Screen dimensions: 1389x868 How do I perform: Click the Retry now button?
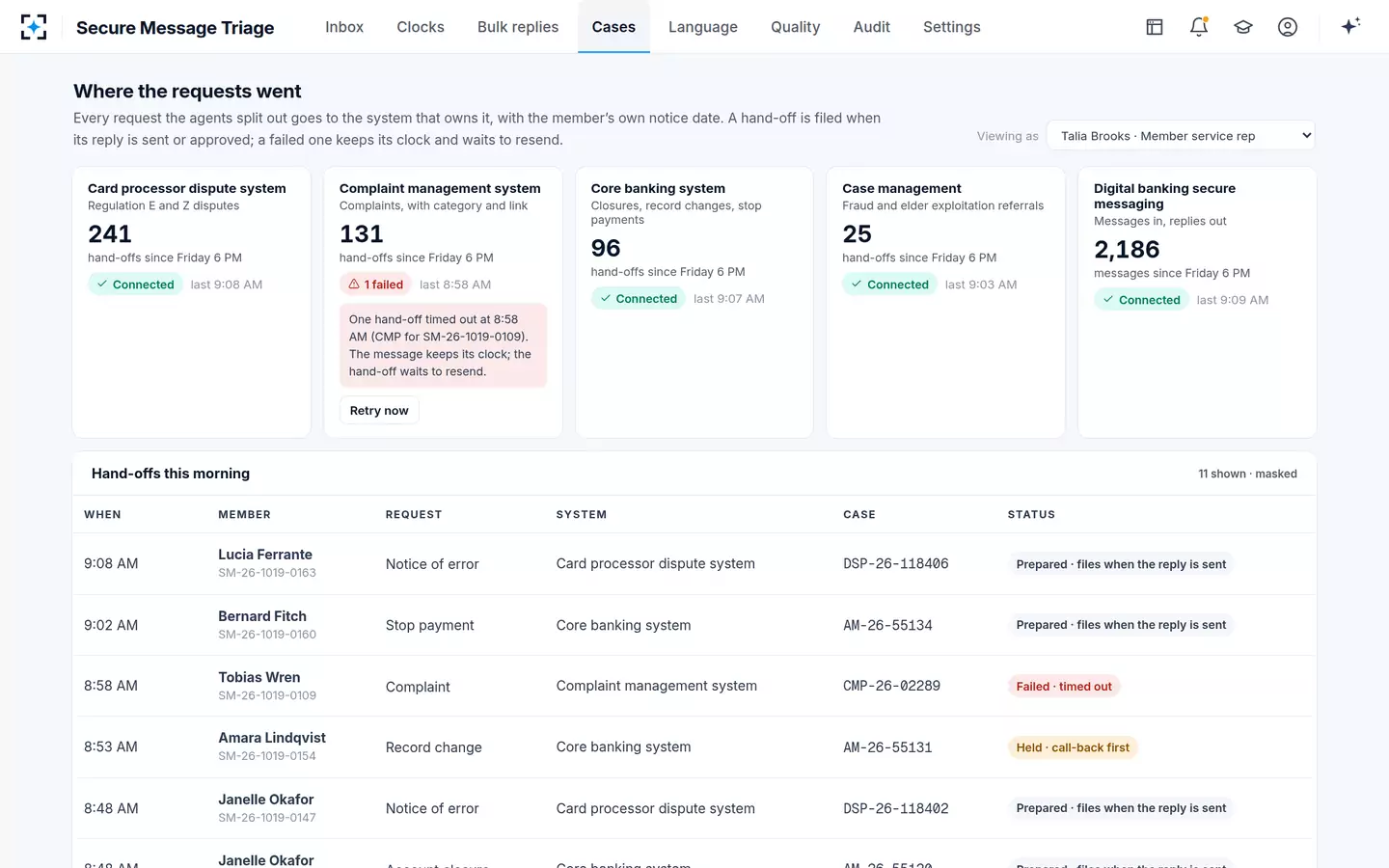pyautogui.click(x=379, y=410)
